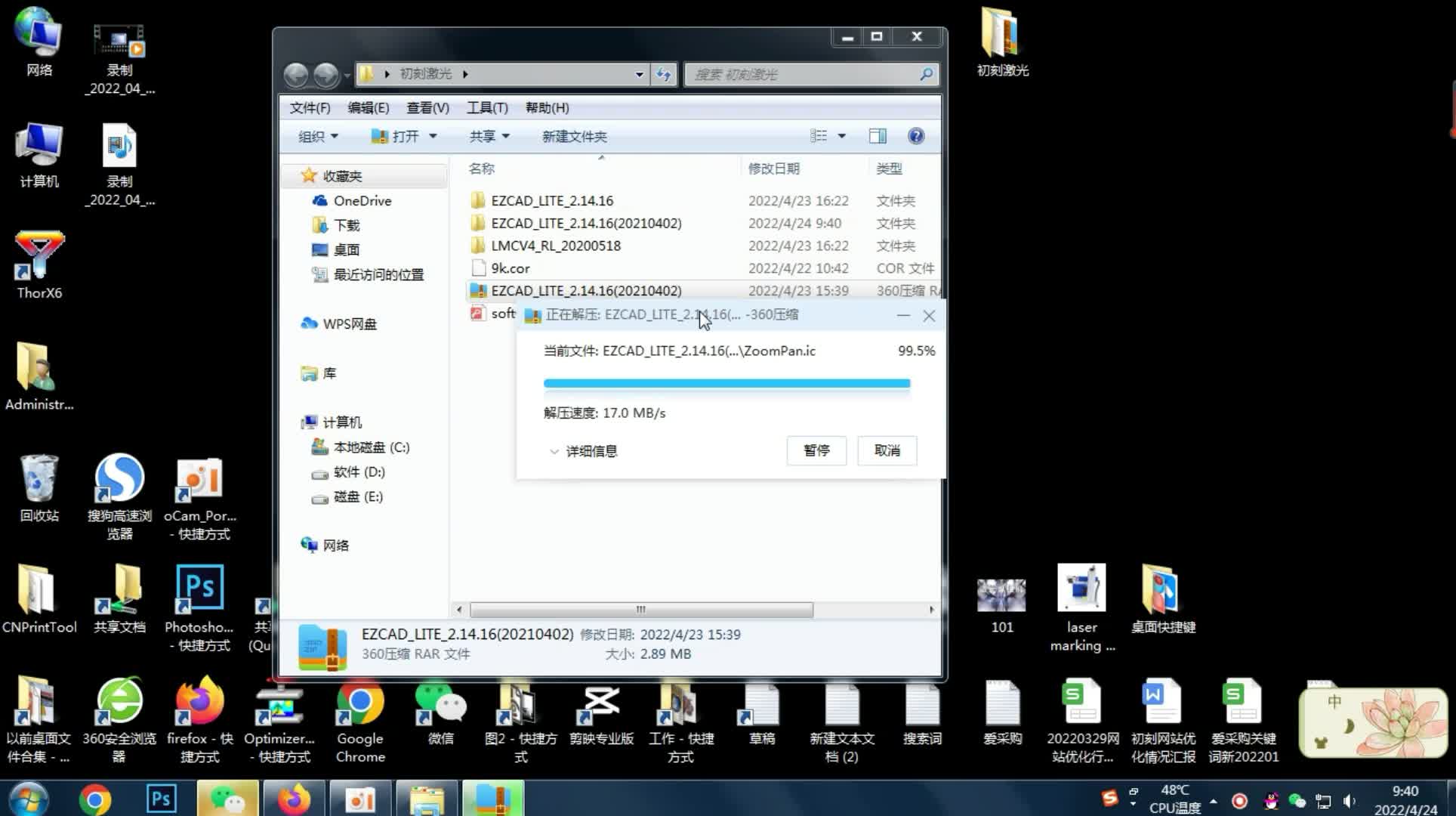Viewport: 1456px width, 816px height.
Task: Open the 文件(F) menu
Action: tap(310, 108)
